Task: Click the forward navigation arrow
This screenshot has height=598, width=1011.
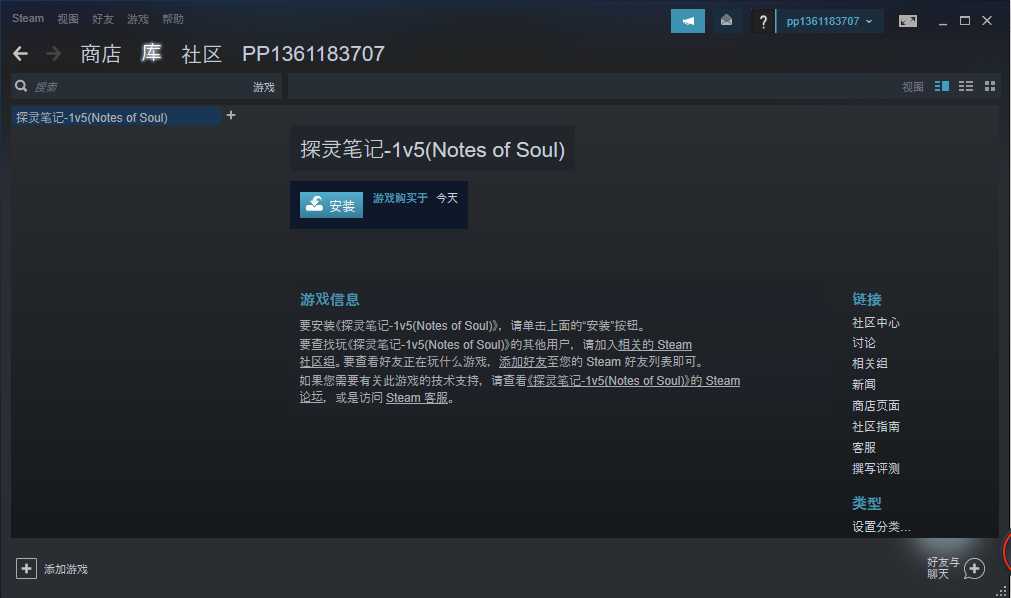Action: (x=54, y=54)
